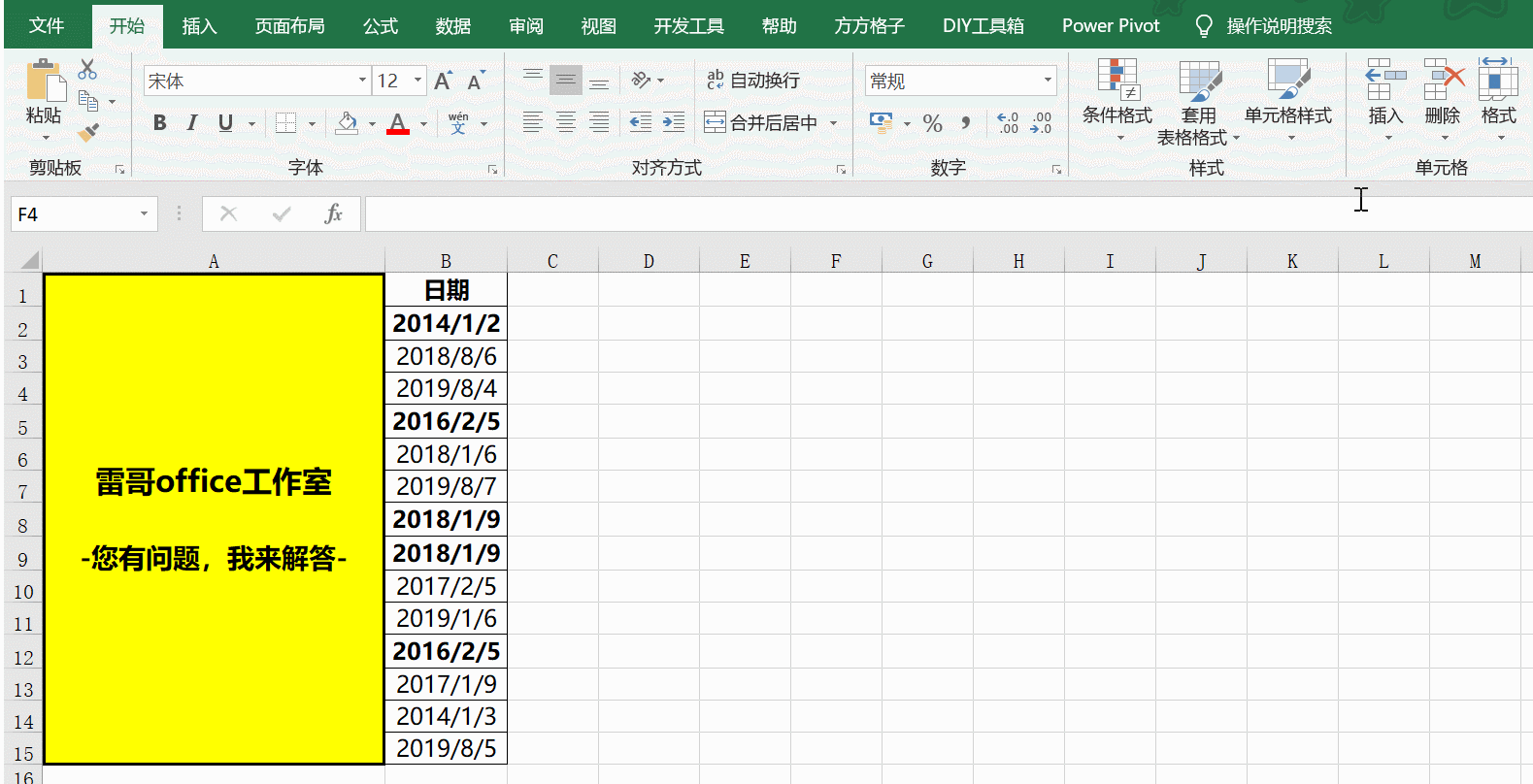This screenshot has height=784, width=1533.
Task: Apply the fill color bucket
Action: pyautogui.click(x=347, y=123)
